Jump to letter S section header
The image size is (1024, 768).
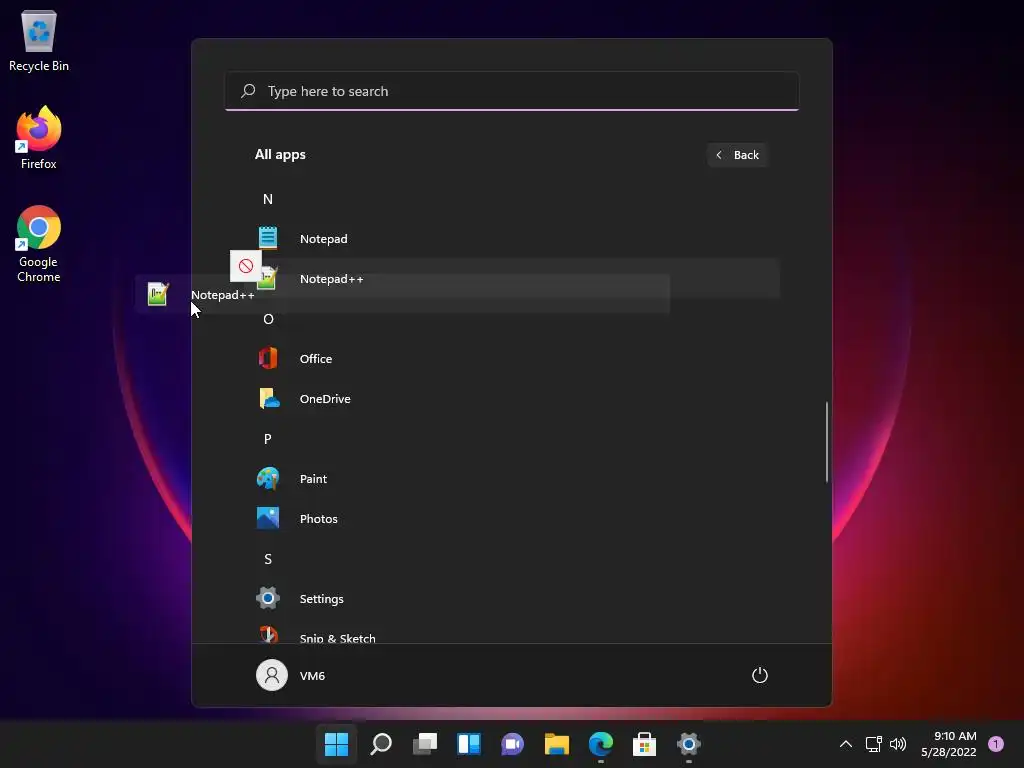coord(268,559)
